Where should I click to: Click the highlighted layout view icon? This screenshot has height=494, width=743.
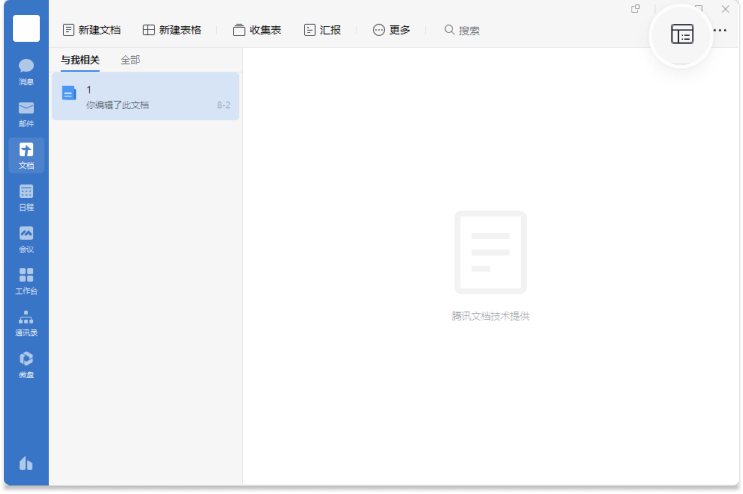pyautogui.click(x=682, y=34)
